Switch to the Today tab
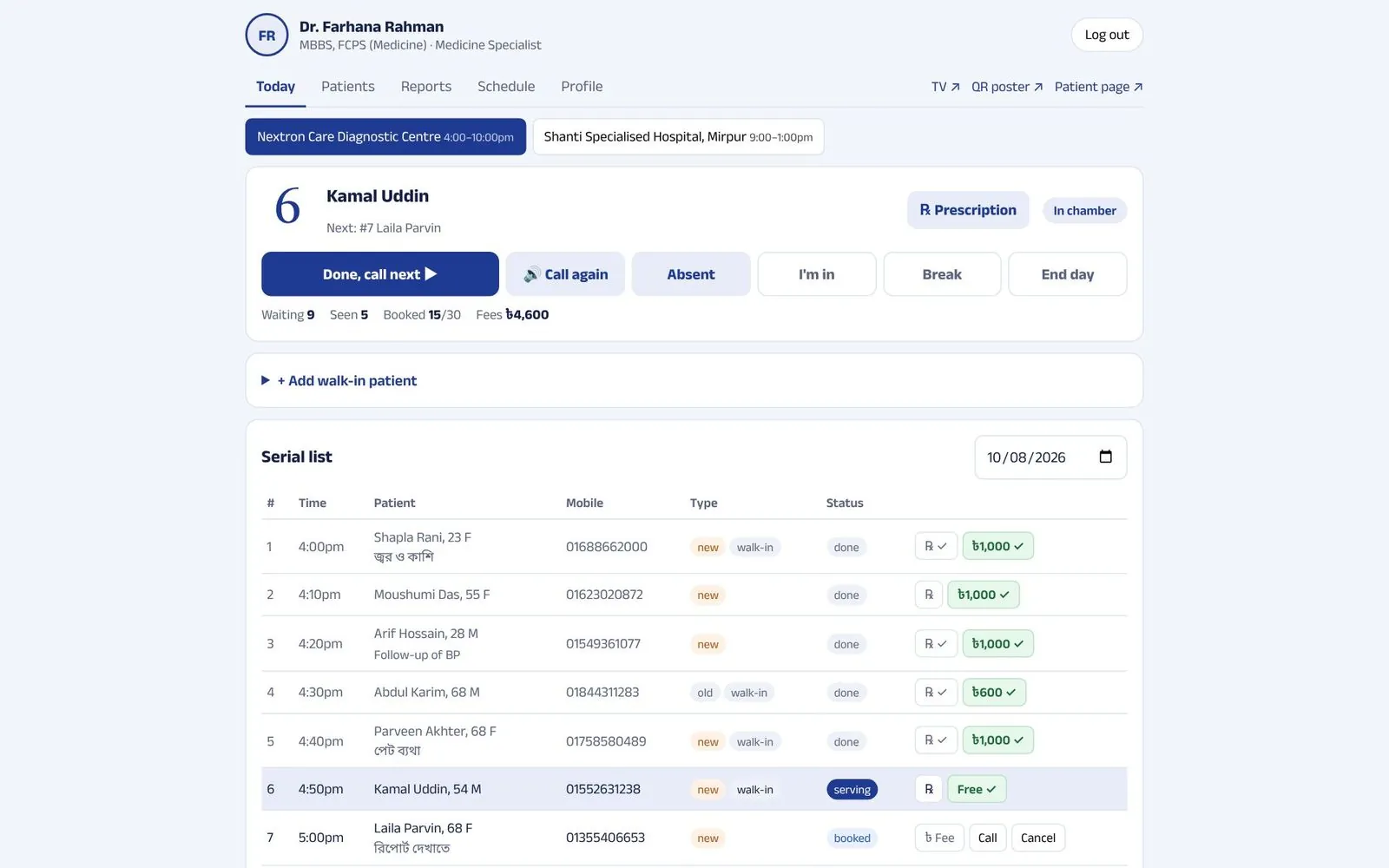 [275, 87]
